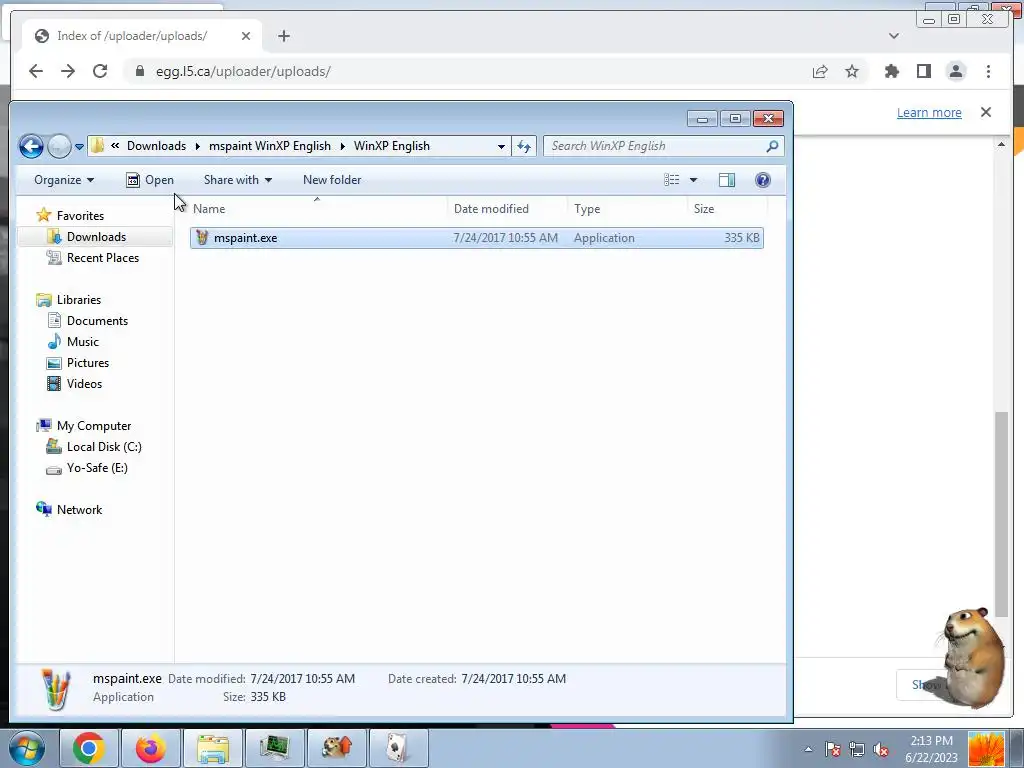Open Chrome's tab search chevron

click(893, 36)
